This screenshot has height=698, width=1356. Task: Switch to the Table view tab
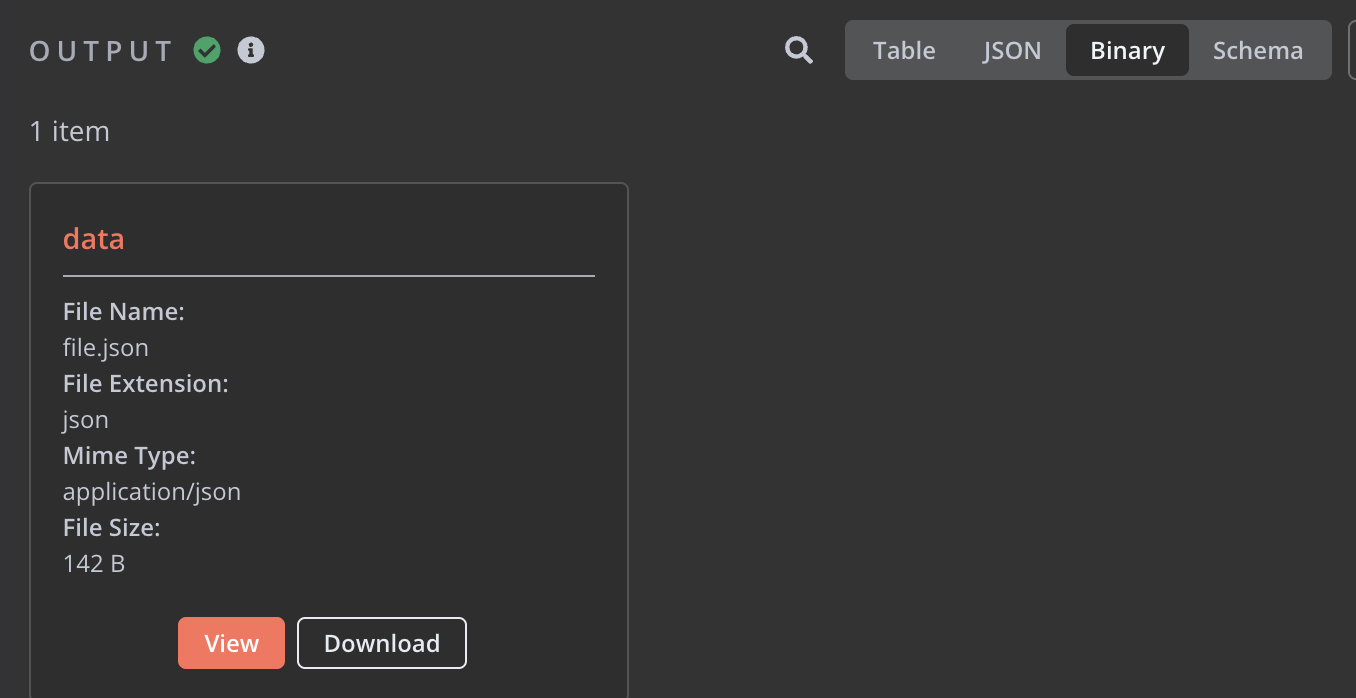point(904,51)
